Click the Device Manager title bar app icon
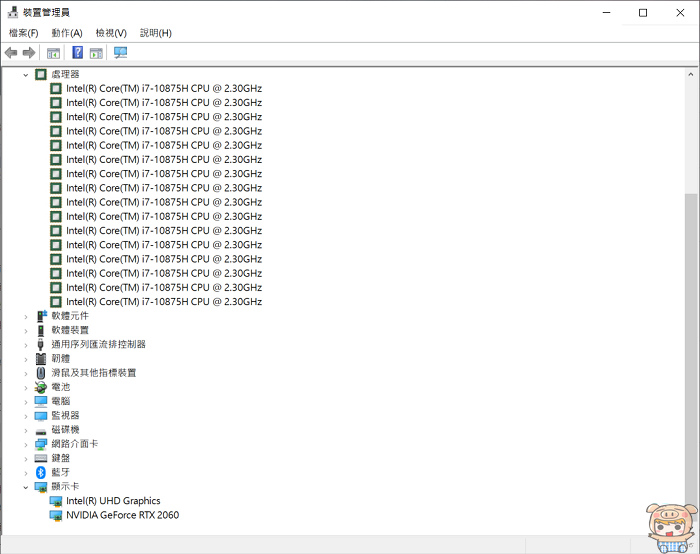Screen dimensions: 700x554 click(x=13, y=12)
